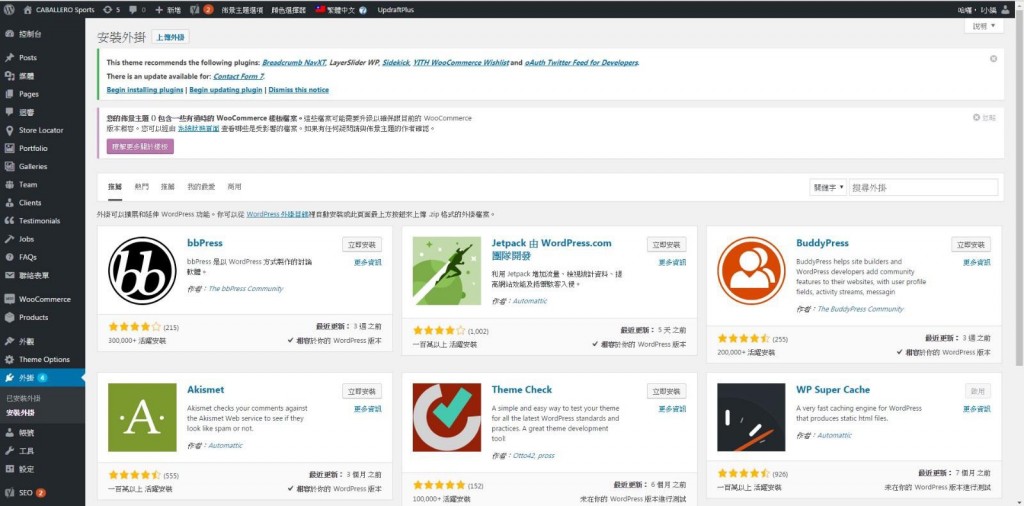Click the BuddyPress plugin logo
Image resolution: width=1024 pixels, height=506 pixels.
coord(751,270)
